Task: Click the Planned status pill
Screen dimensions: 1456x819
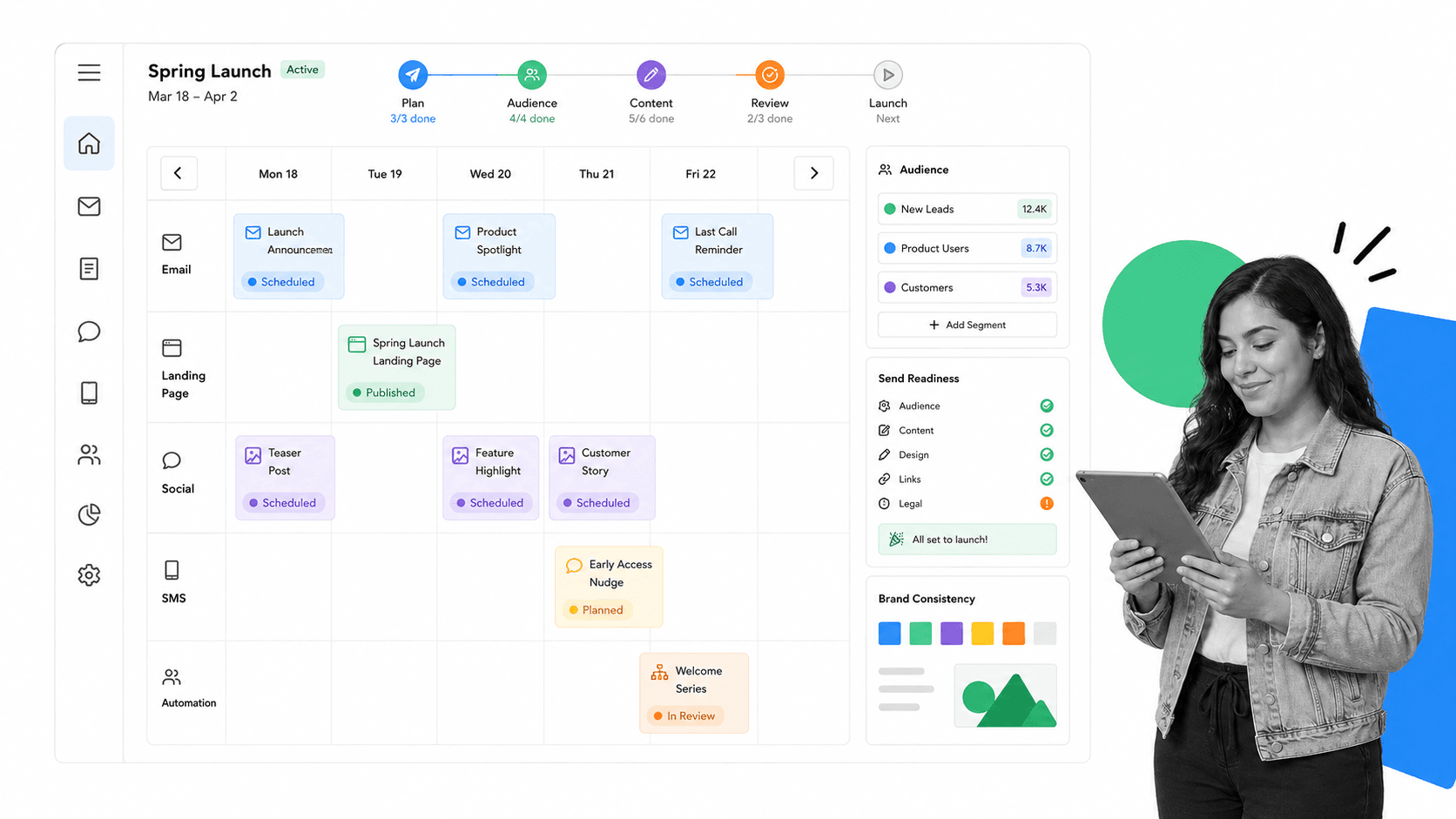Action: click(597, 610)
